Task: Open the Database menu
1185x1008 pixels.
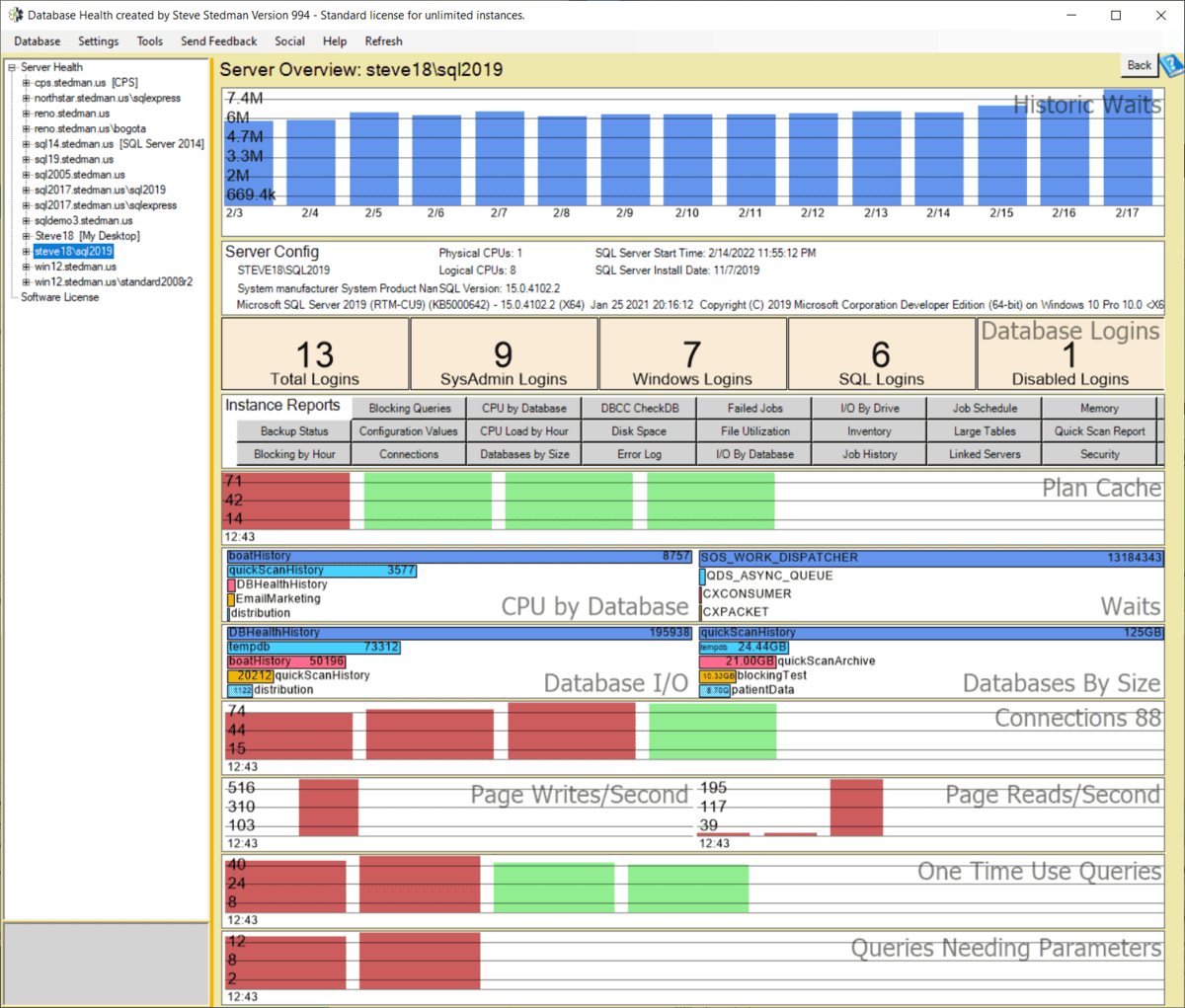Action: tap(37, 41)
